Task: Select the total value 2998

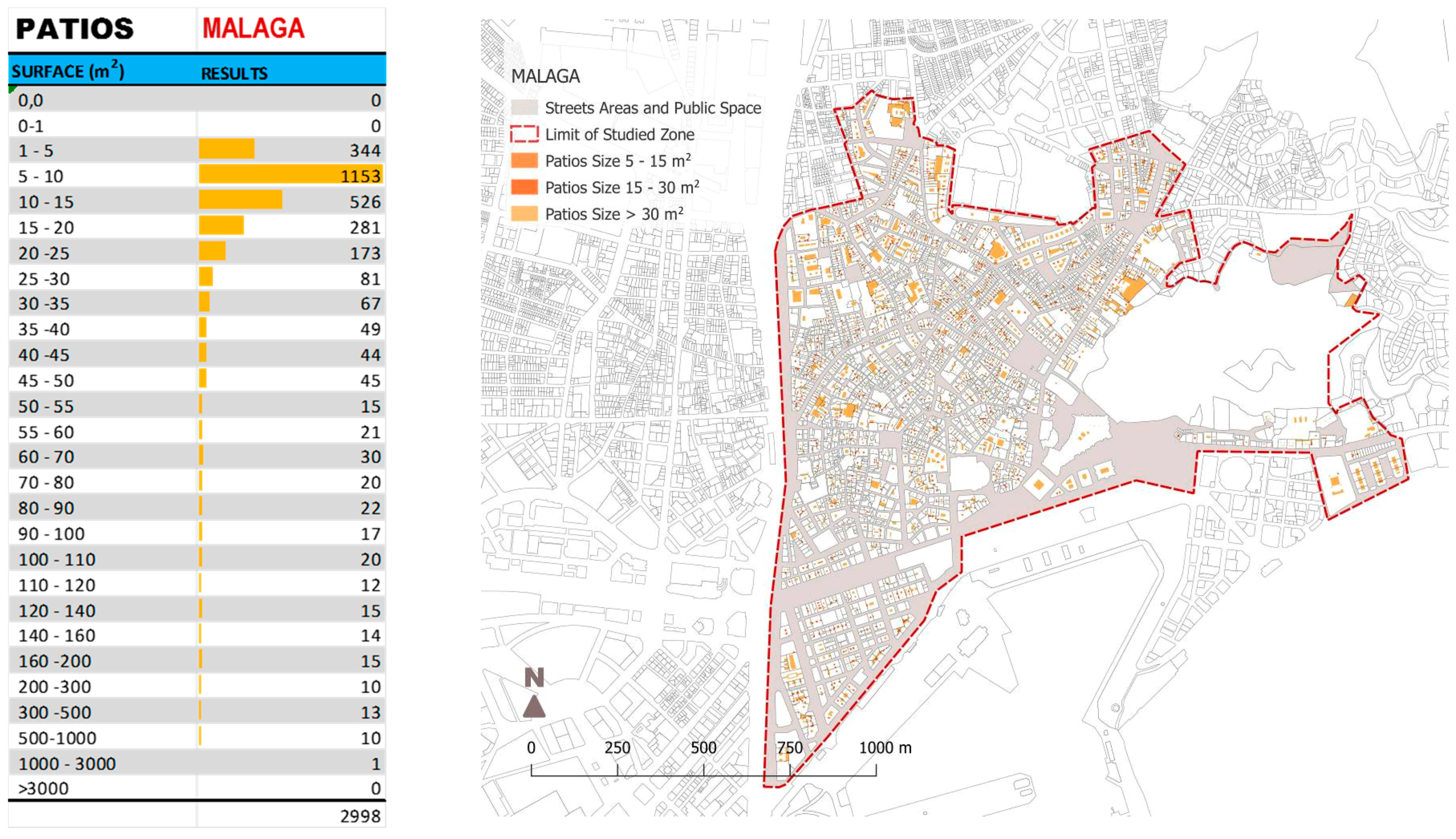Action: (360, 817)
